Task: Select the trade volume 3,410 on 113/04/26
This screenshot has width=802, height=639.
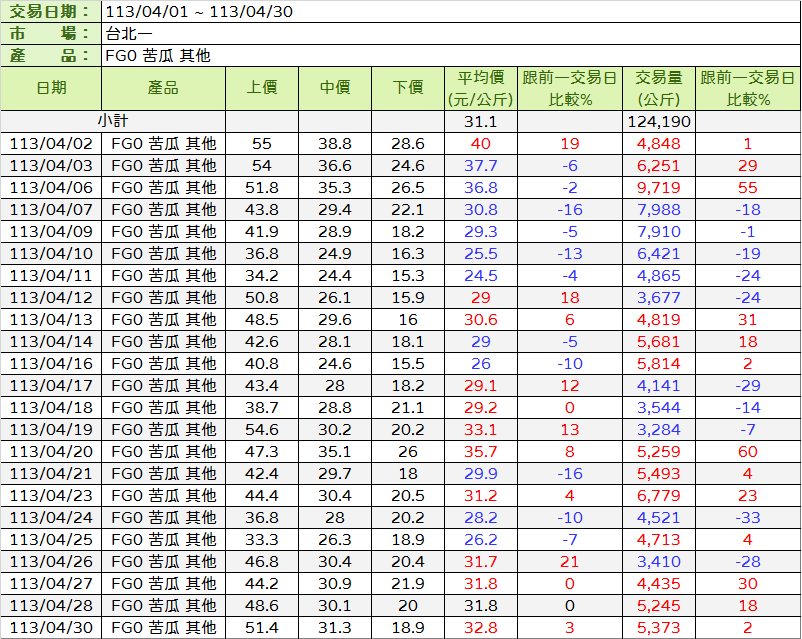Action: (658, 562)
